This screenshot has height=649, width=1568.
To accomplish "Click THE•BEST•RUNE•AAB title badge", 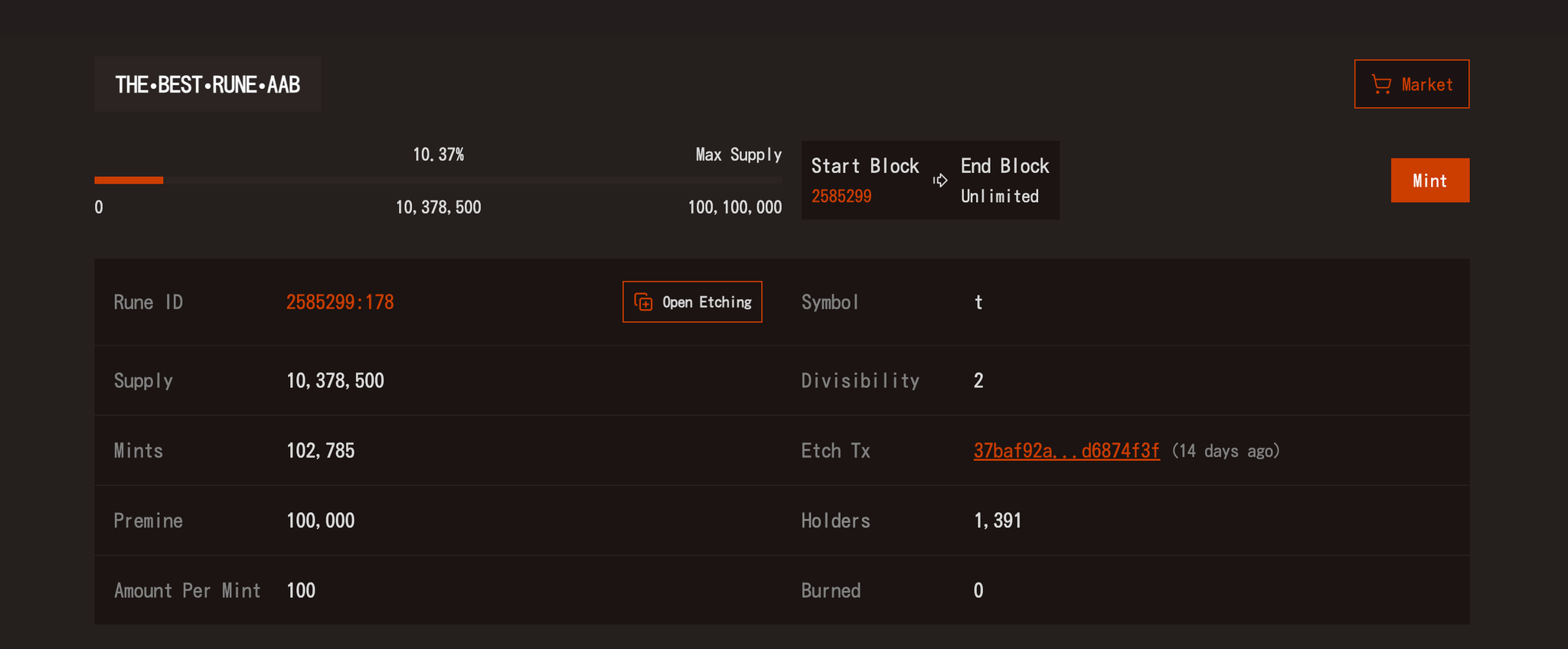I will pyautogui.click(x=207, y=84).
